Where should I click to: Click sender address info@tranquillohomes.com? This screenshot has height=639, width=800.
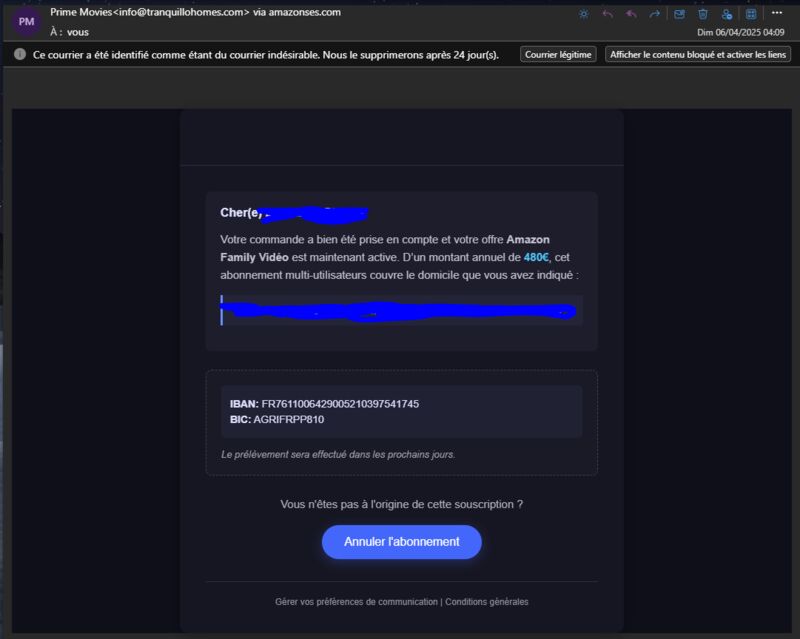181,12
